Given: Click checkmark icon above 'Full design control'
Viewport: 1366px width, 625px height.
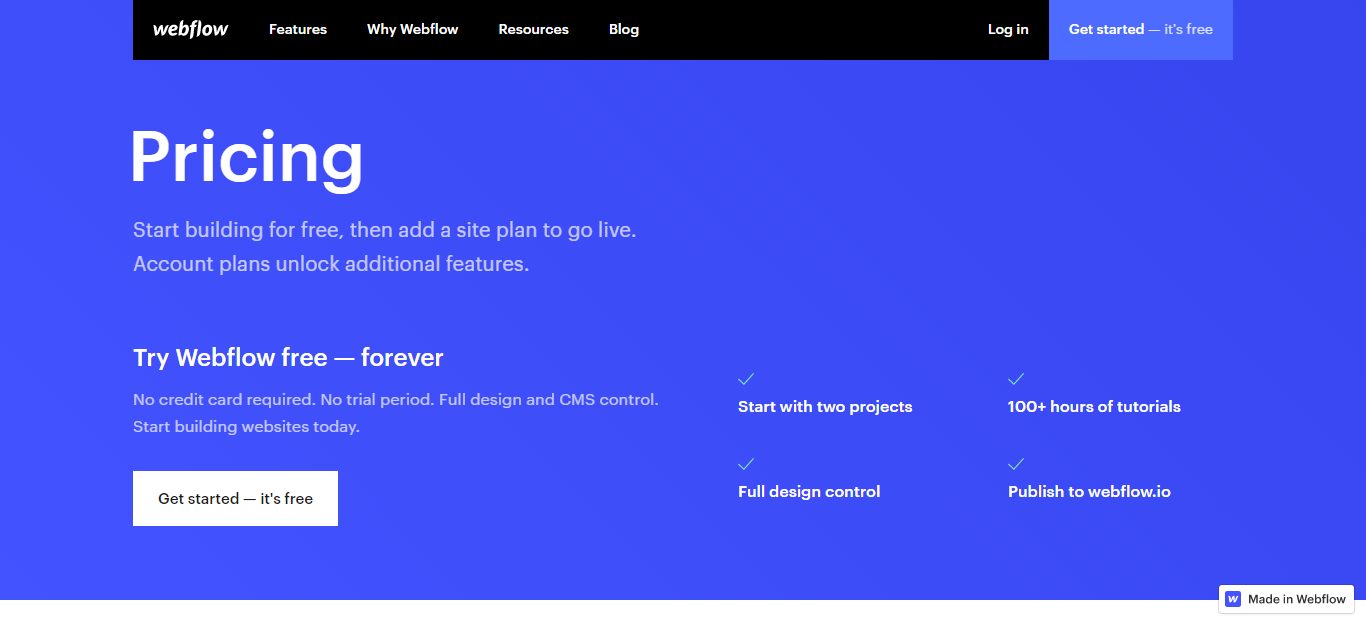Looking at the screenshot, I should coord(746,464).
